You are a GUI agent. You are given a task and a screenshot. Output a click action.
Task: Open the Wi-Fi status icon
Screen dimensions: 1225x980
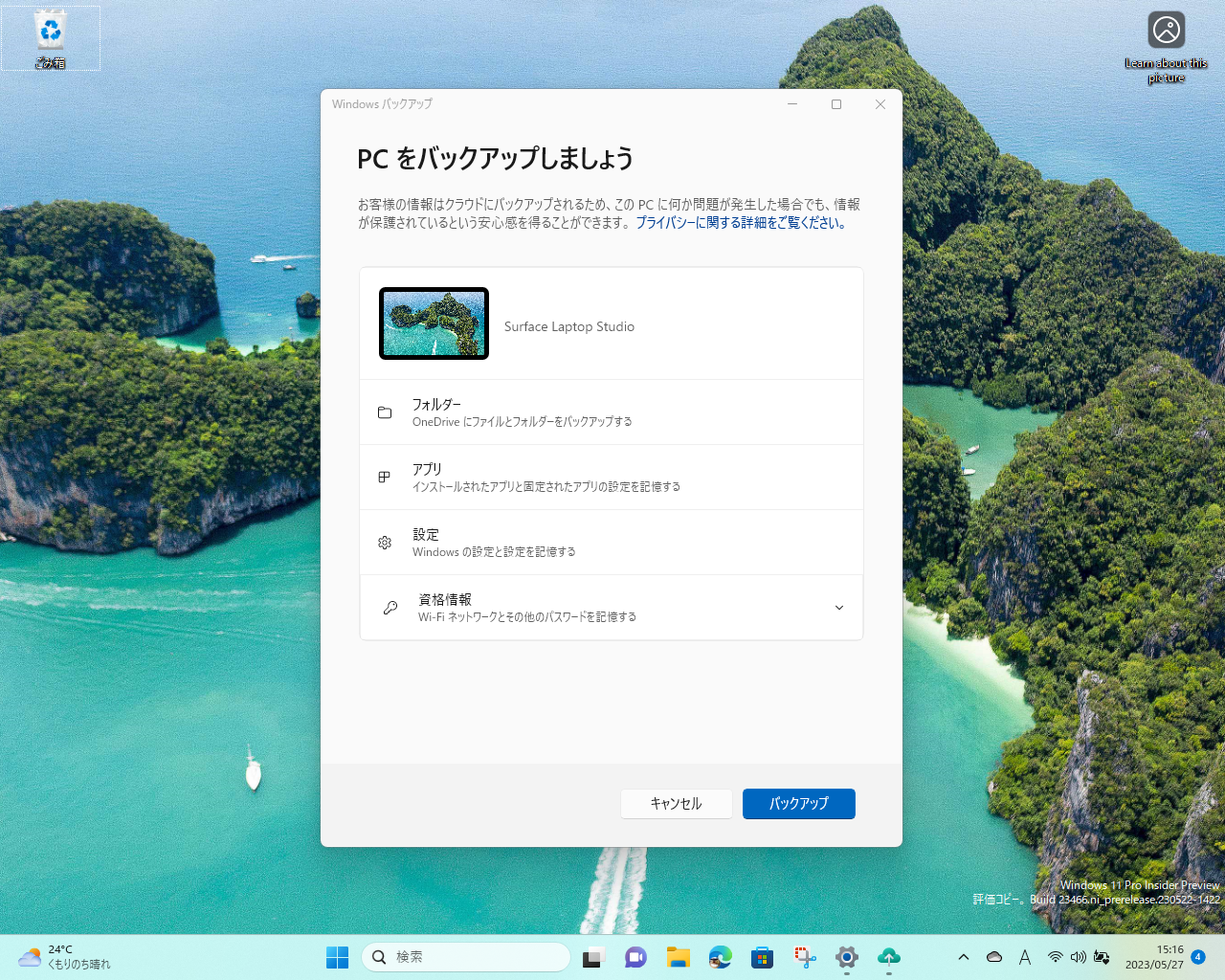pos(1056,957)
